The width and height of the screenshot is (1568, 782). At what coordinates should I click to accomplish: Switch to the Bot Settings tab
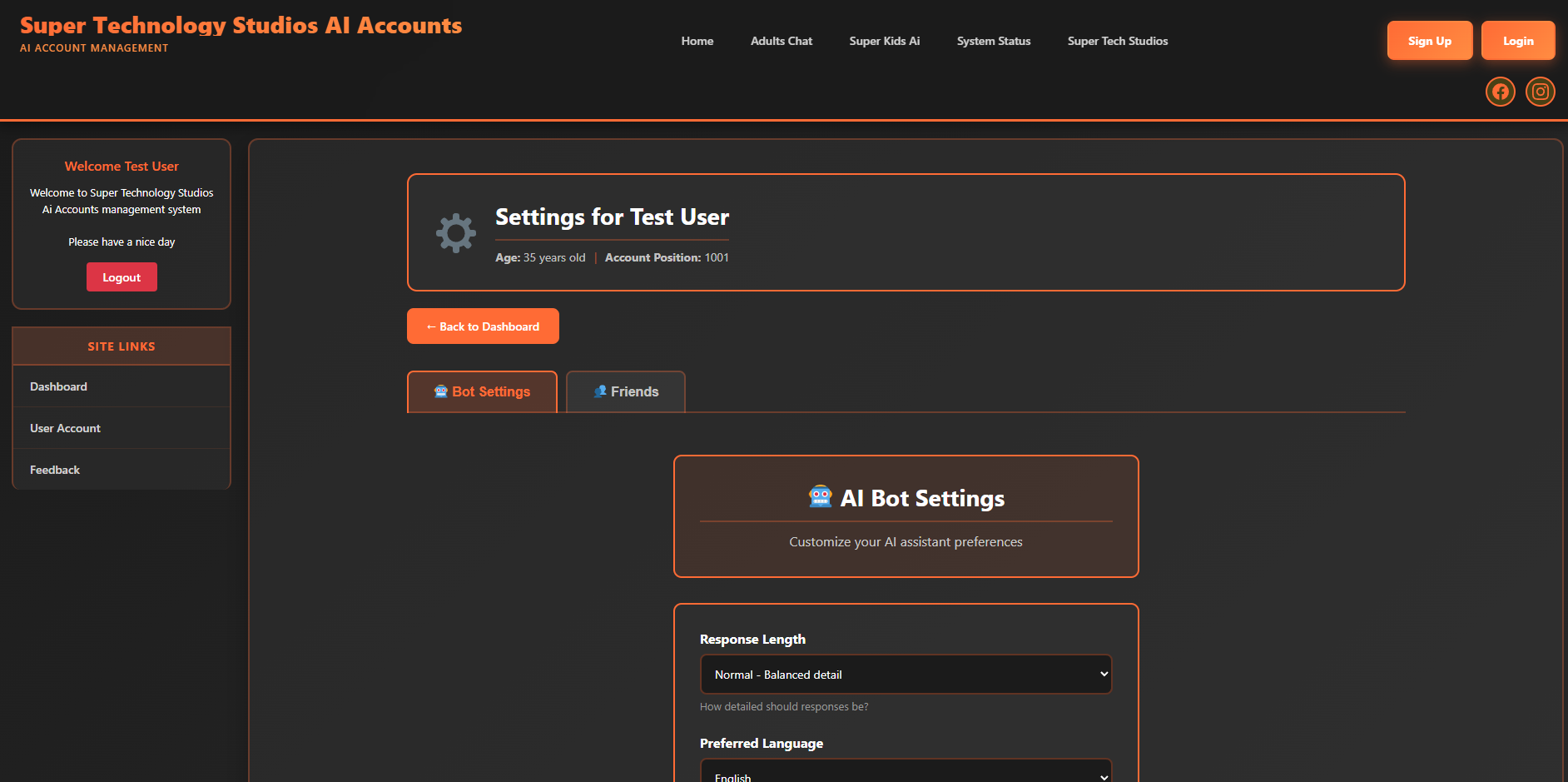click(482, 391)
